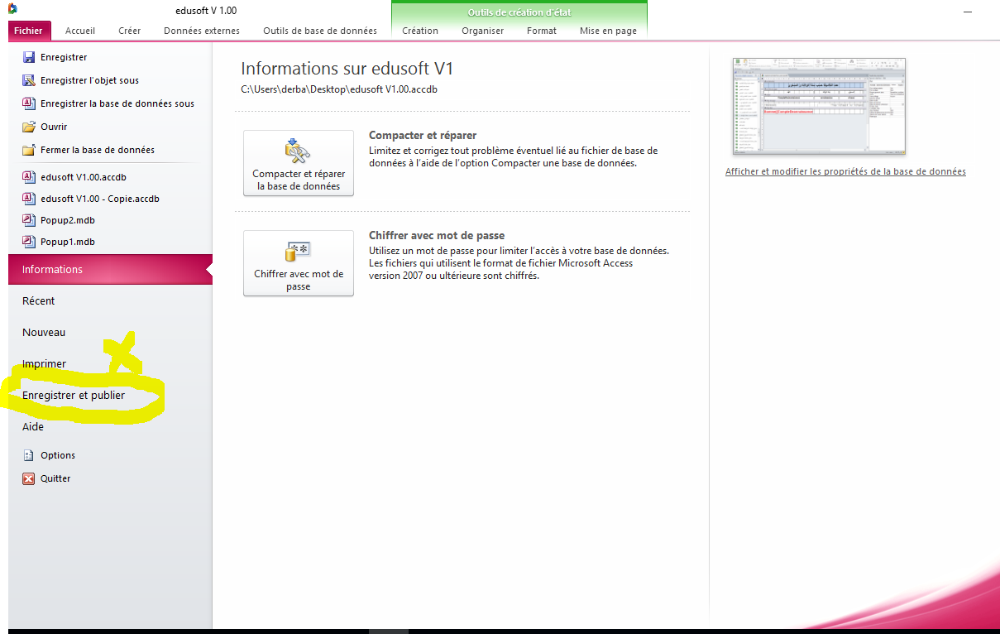
Task: Click the Popup1.mdb file icon
Action: point(29,242)
